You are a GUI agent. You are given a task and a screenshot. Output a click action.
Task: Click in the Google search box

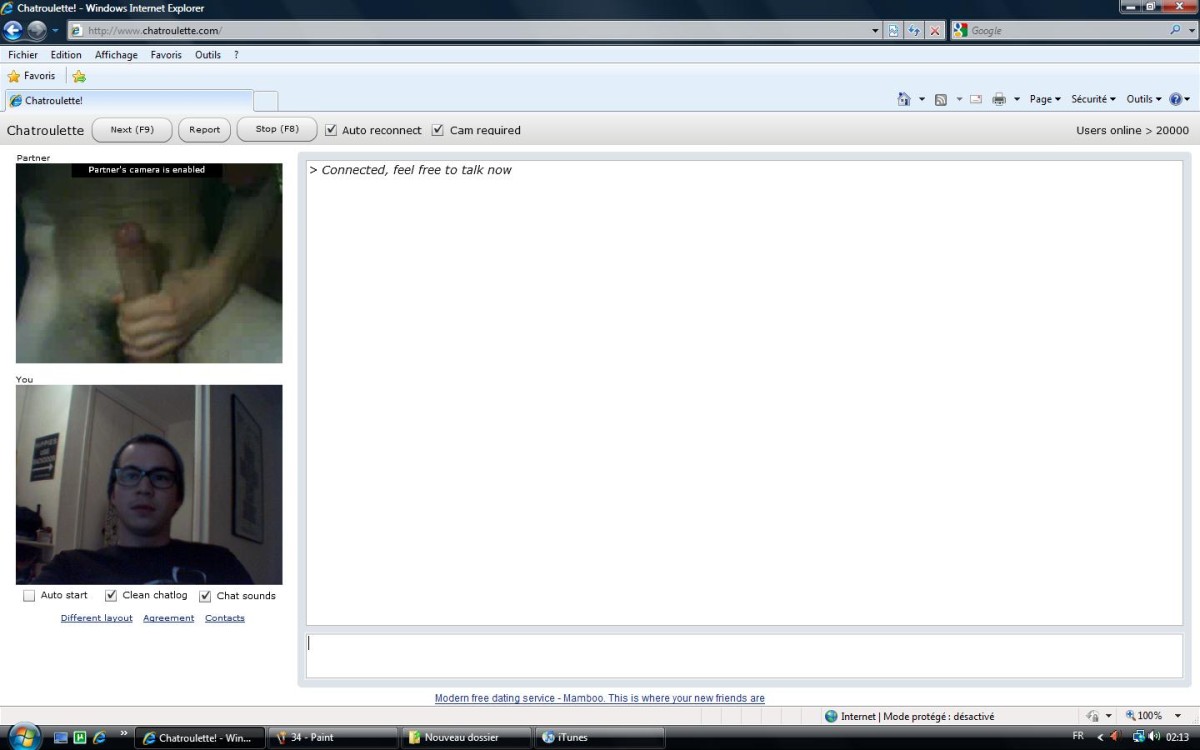click(x=1066, y=31)
